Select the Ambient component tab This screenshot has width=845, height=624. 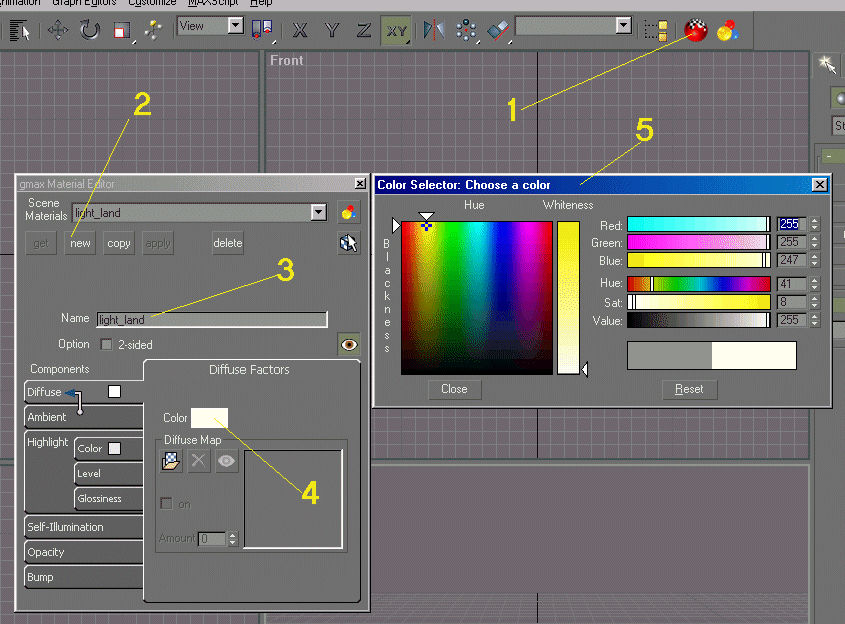tap(48, 417)
